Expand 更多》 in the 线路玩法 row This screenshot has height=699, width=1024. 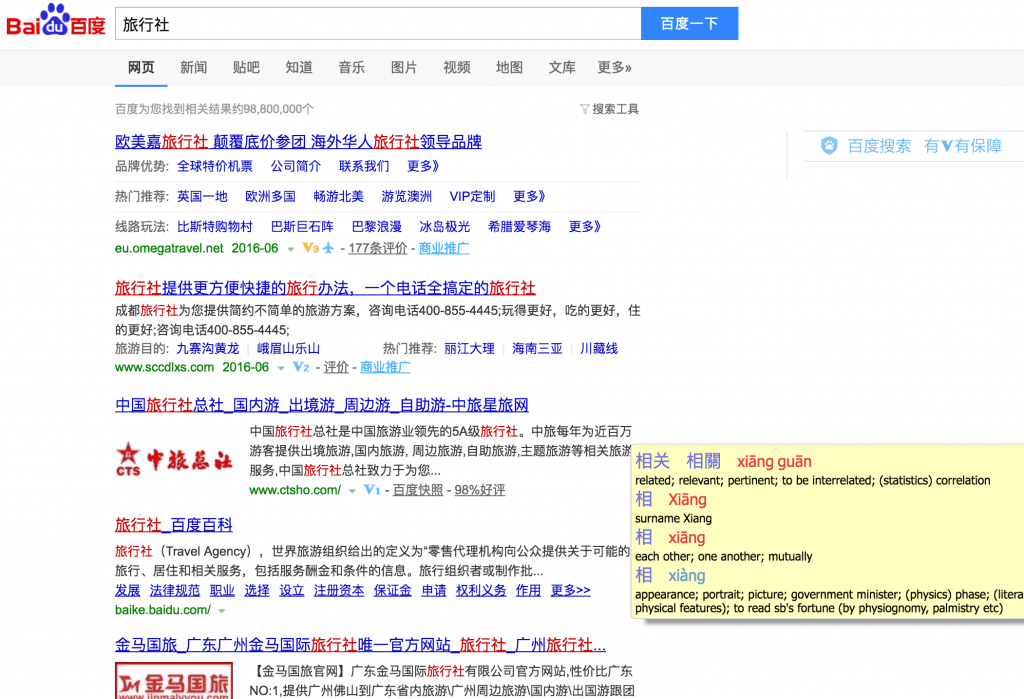pos(584,226)
